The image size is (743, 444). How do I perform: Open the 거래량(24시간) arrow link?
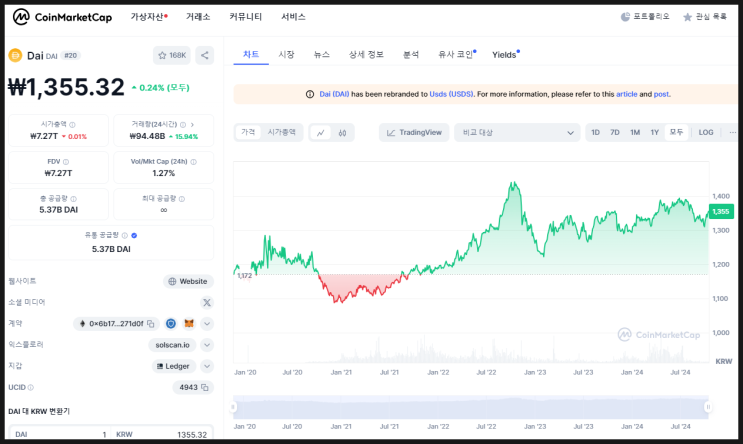(x=192, y=125)
